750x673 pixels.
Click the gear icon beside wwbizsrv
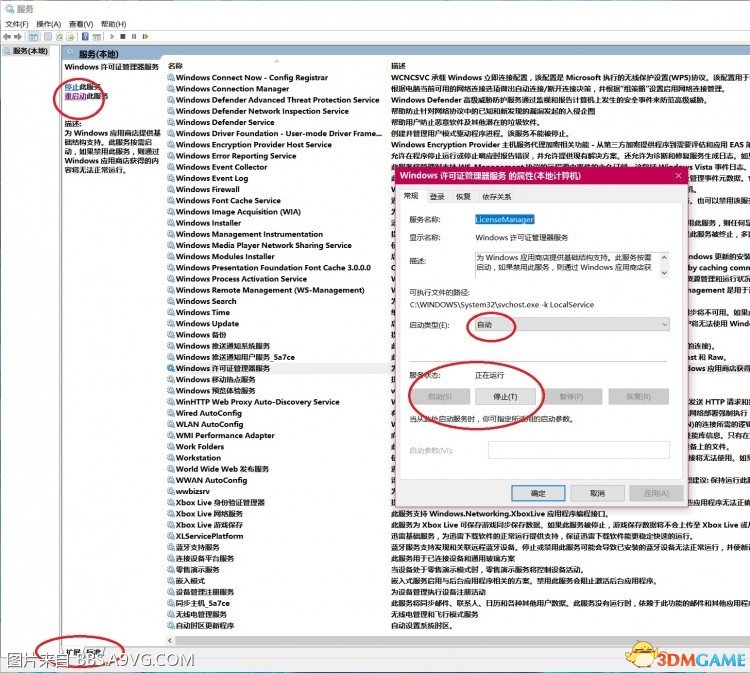[171, 491]
